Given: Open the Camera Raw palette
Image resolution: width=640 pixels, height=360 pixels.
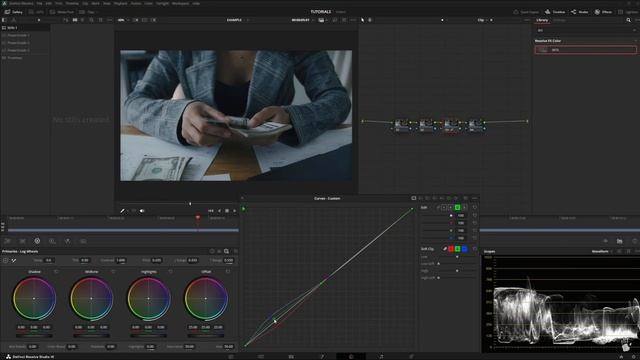Looking at the screenshot, I should 7,241.
